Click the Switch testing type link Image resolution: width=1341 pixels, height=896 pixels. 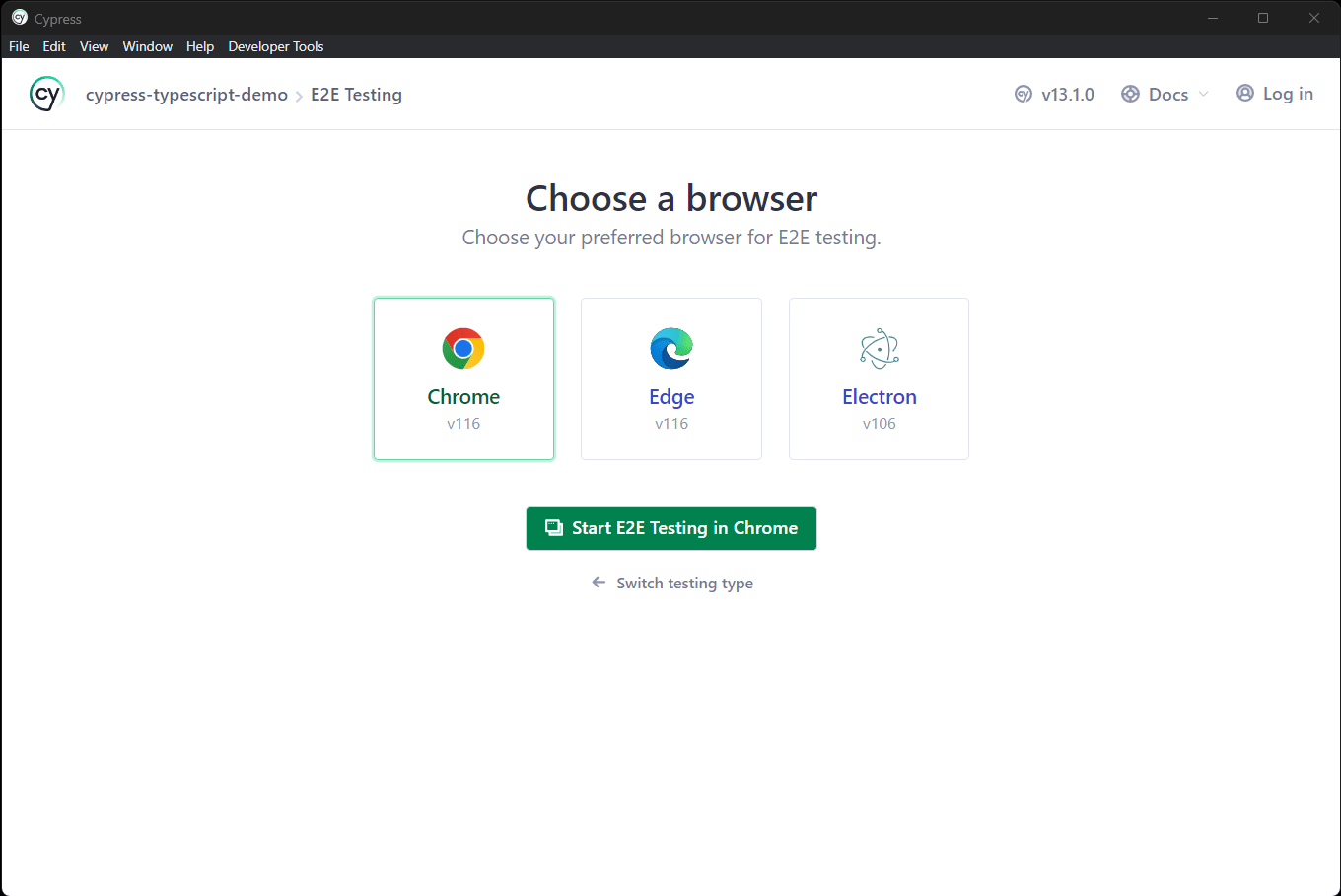point(684,583)
